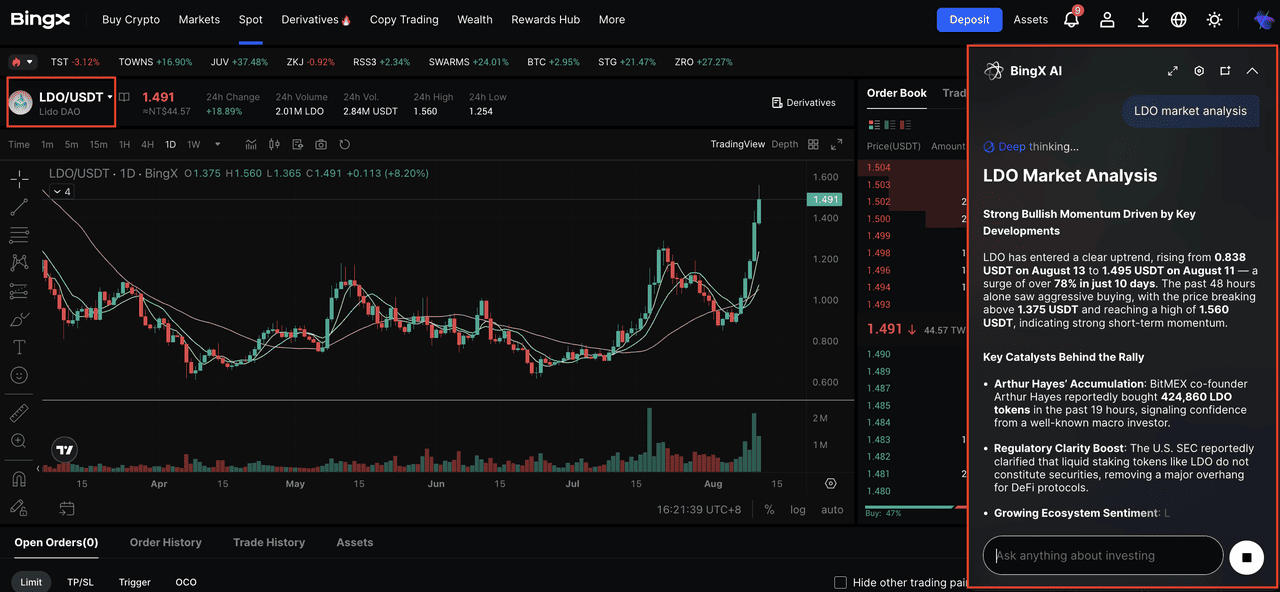Open the BingX AI bird icon in header

1264,19
